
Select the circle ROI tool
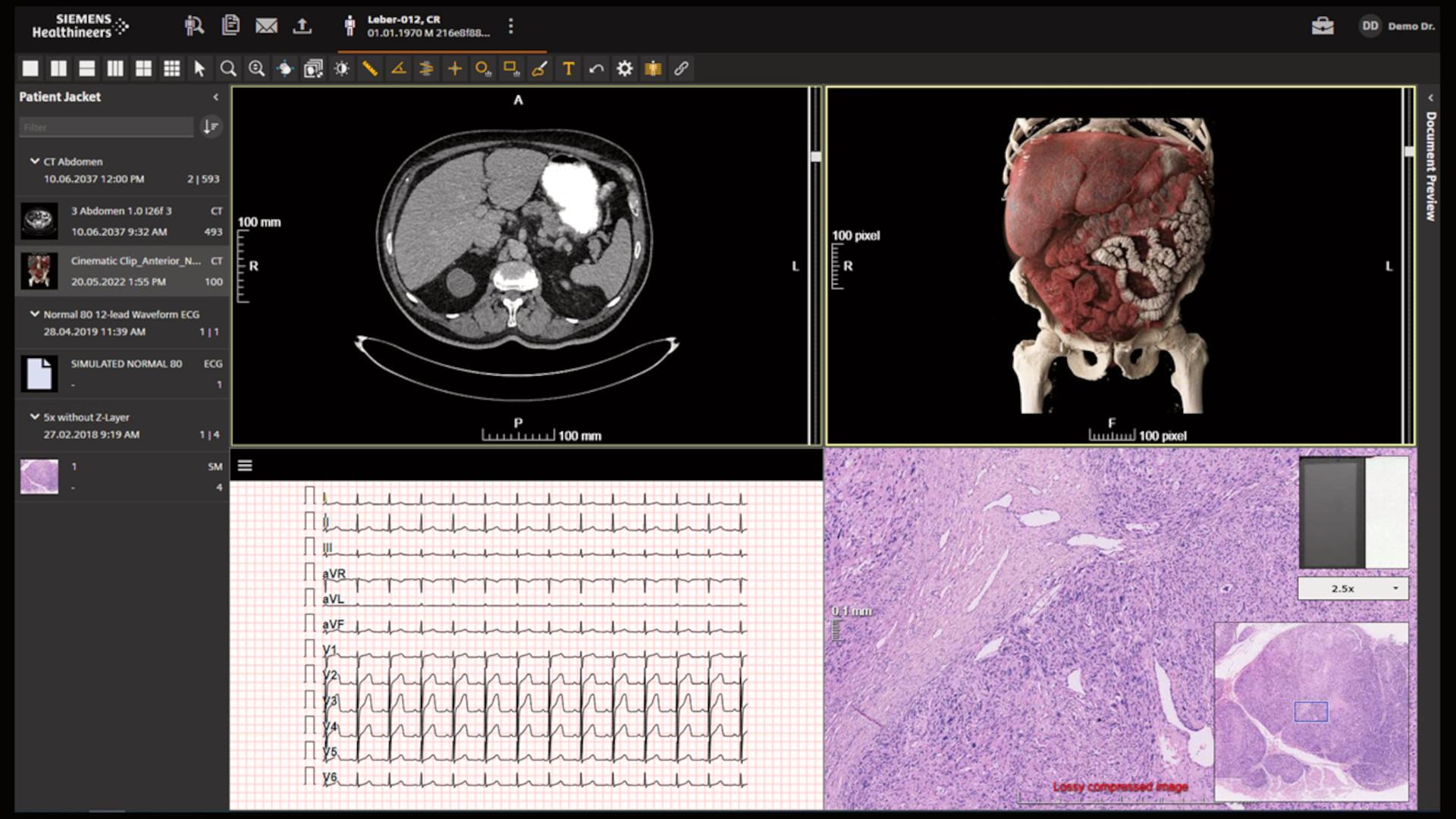(483, 68)
